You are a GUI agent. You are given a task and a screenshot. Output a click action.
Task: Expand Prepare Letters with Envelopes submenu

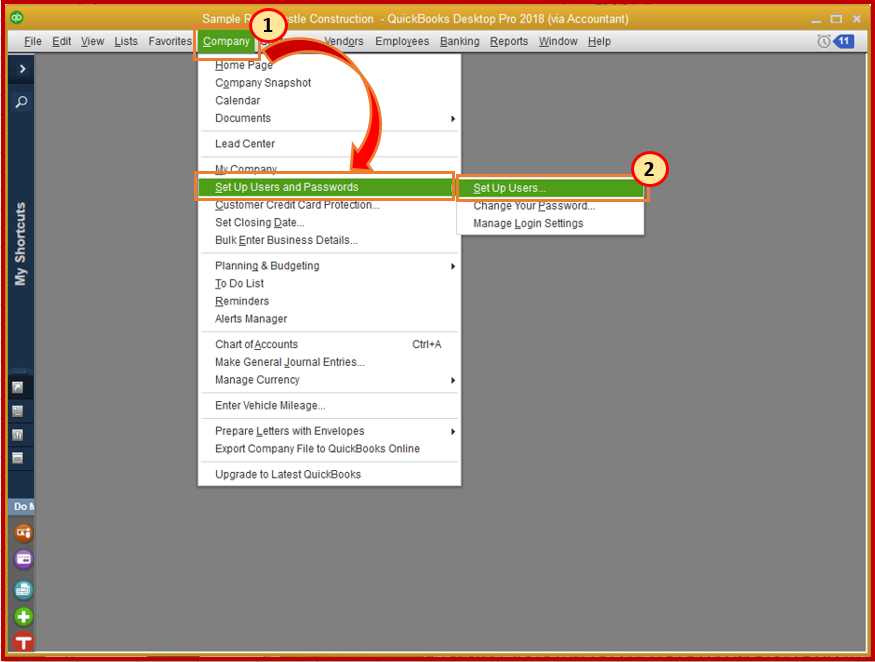click(329, 431)
